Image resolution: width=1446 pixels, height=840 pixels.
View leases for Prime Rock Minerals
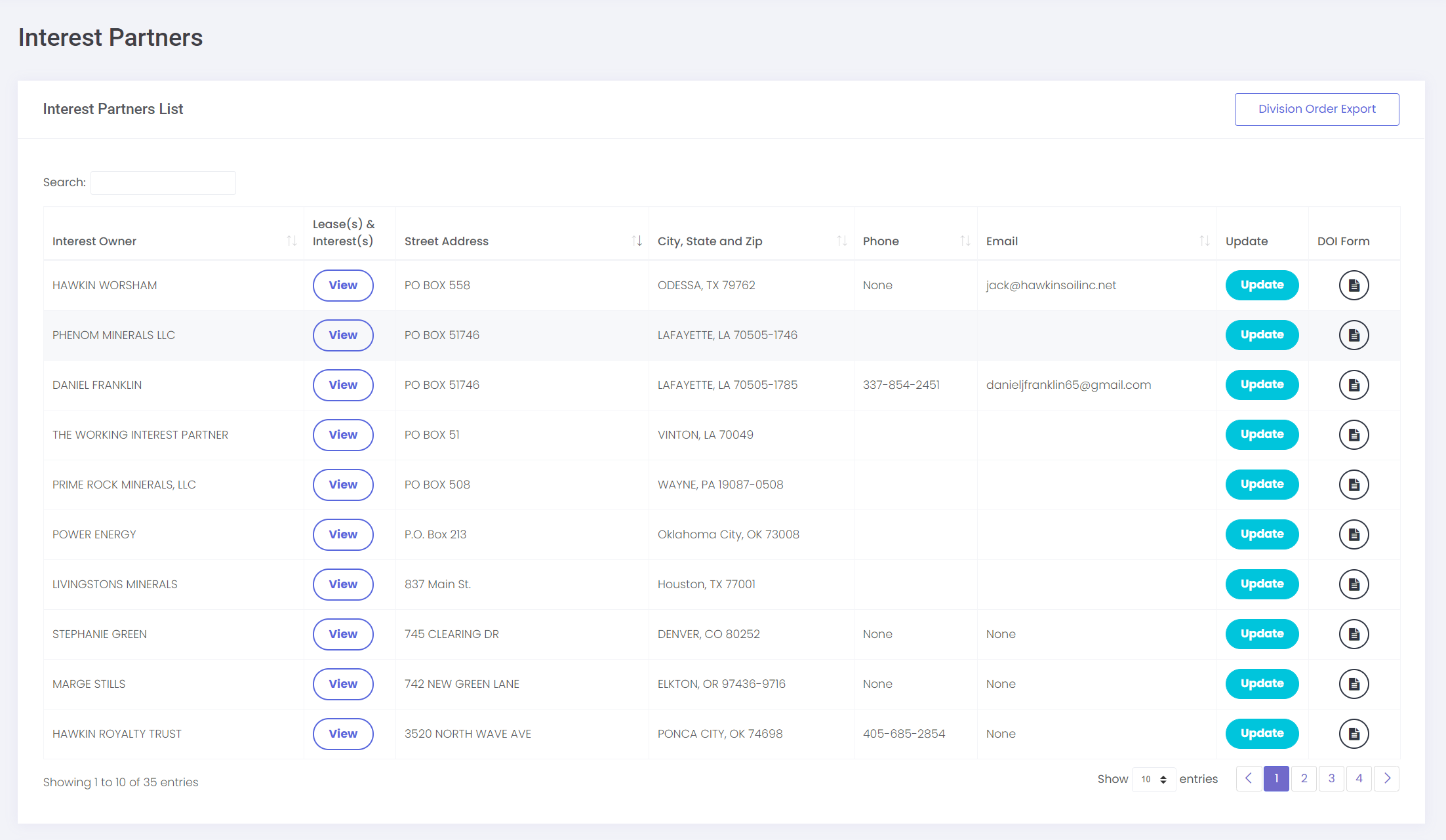pos(343,485)
